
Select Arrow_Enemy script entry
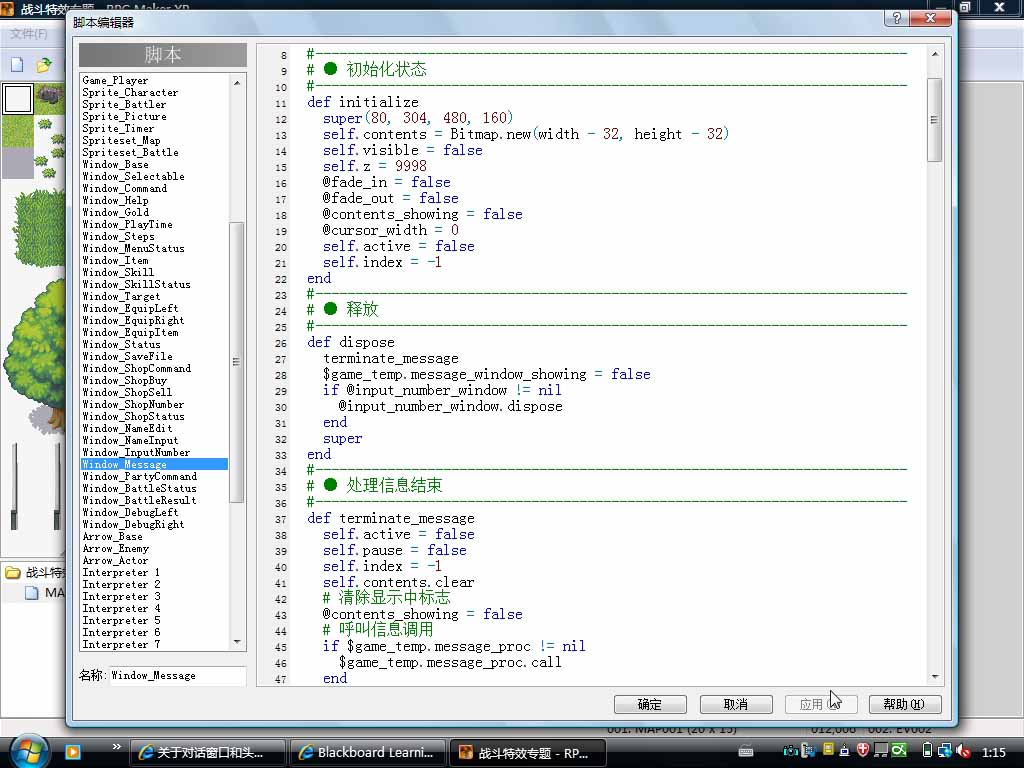116,549
